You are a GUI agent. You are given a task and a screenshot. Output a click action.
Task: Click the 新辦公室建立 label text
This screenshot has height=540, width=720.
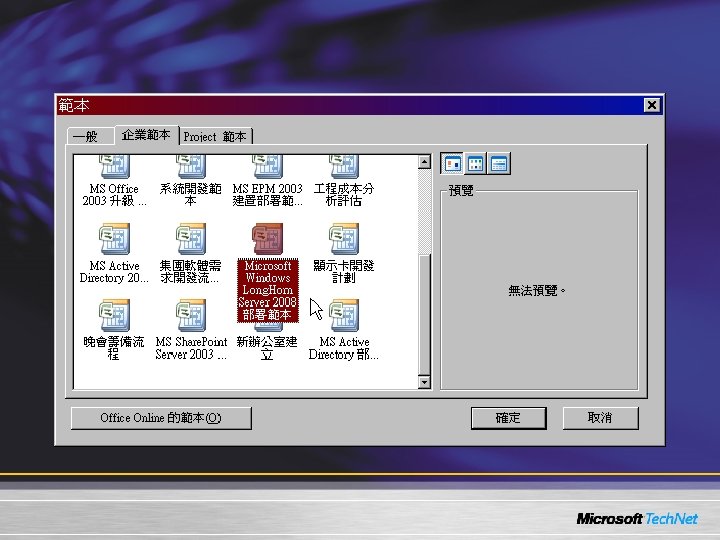tap(267, 348)
